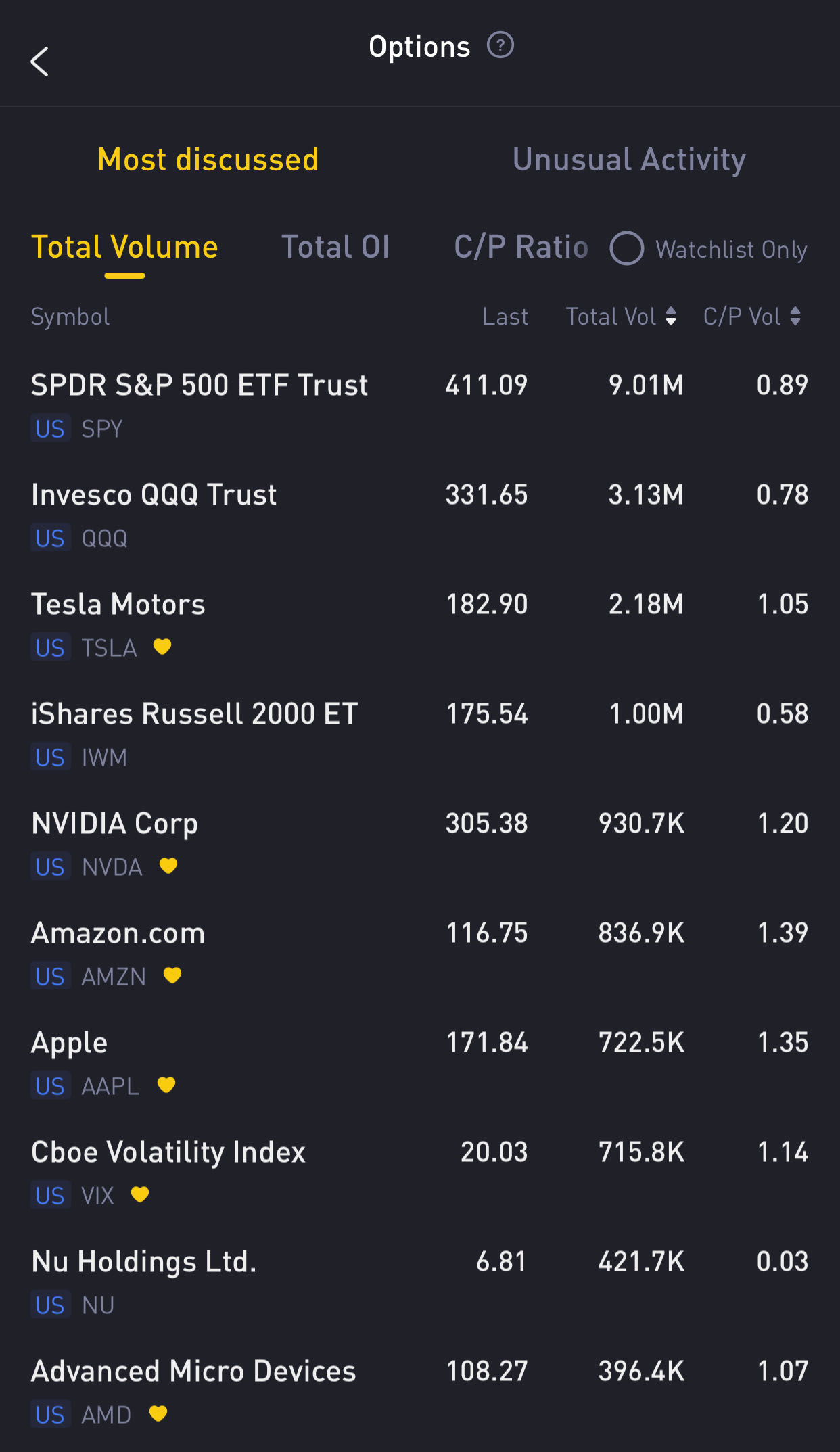Screen dimensions: 840x1452
Task: Tap the heart icon beside AAPL
Action: (166, 1085)
